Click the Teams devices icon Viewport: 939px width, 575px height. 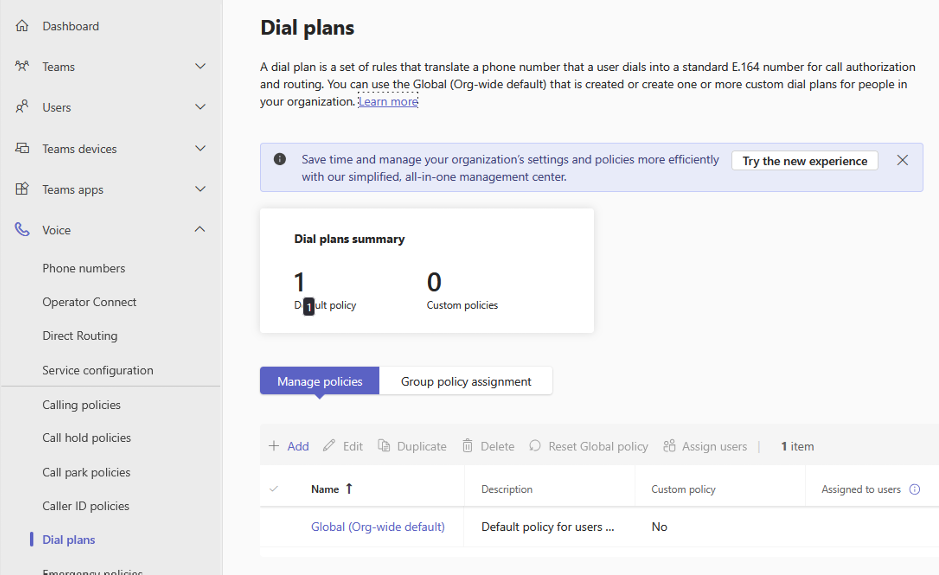tap(22, 148)
